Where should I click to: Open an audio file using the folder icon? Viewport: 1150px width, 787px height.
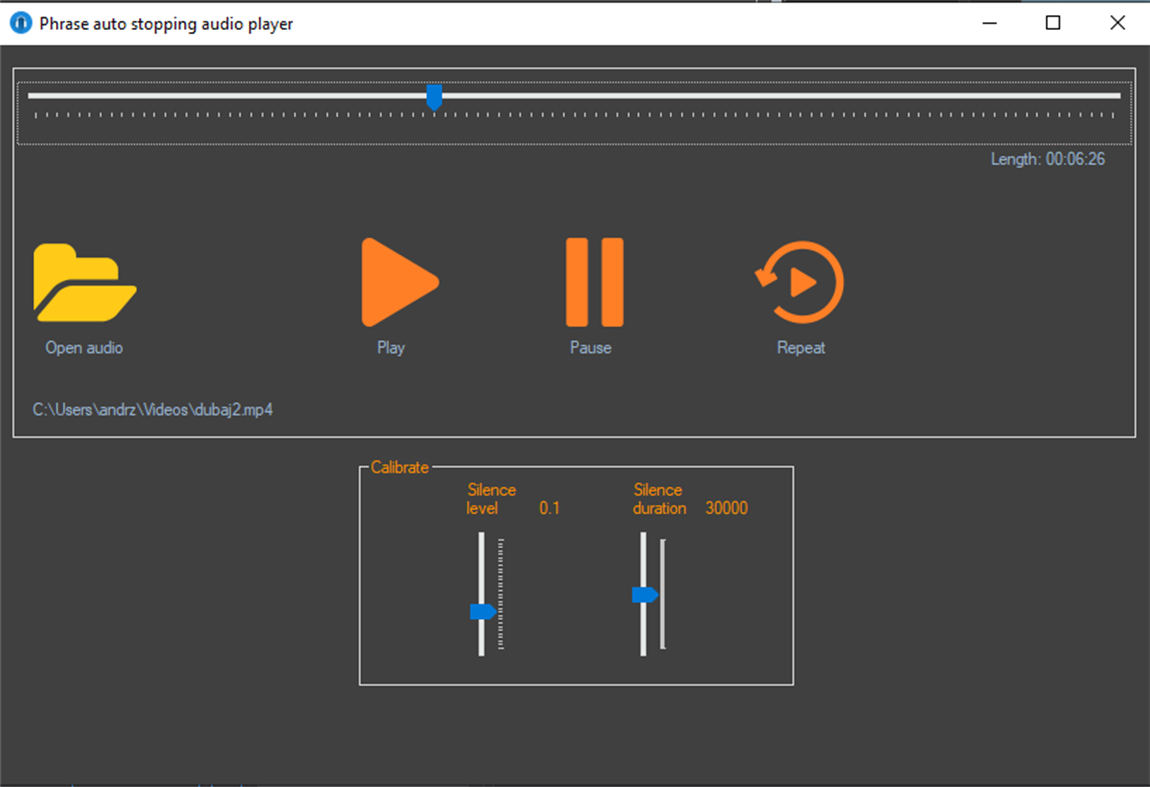pos(84,283)
